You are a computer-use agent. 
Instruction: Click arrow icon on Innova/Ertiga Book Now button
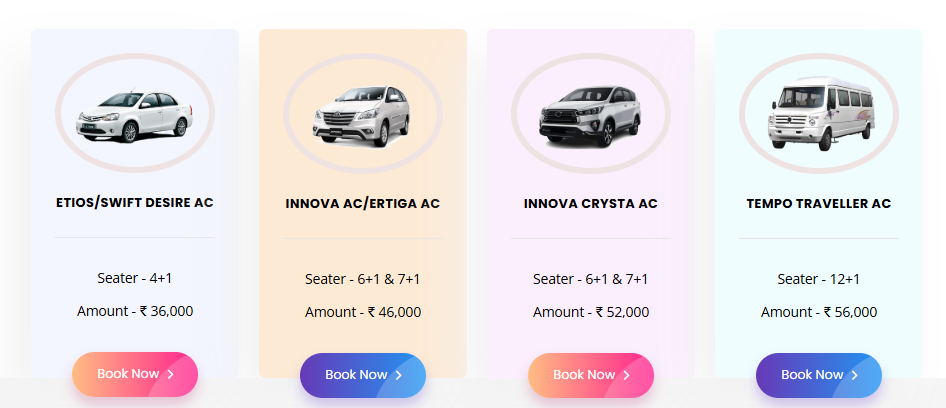tap(399, 375)
